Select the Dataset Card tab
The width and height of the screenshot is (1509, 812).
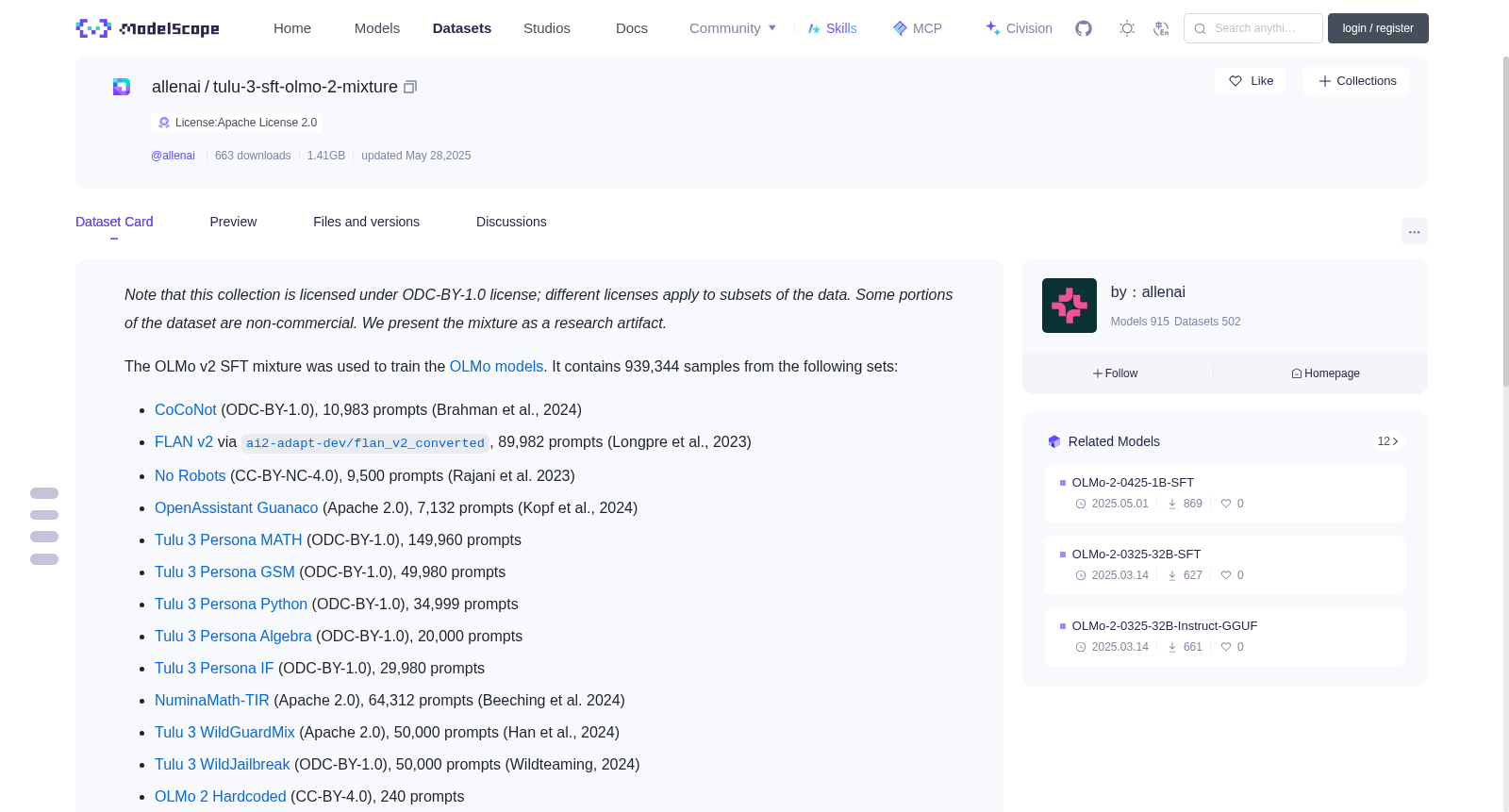[114, 222]
